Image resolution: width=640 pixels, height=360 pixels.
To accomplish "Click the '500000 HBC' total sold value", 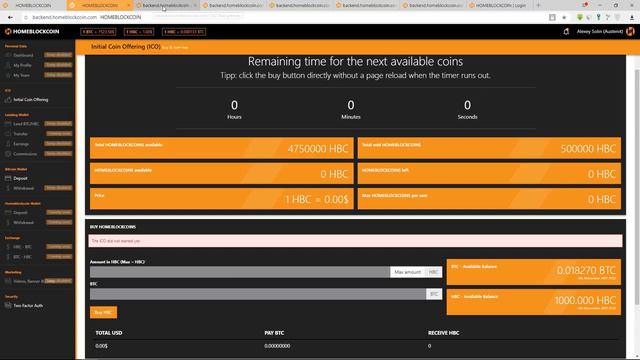I will tap(588, 149).
